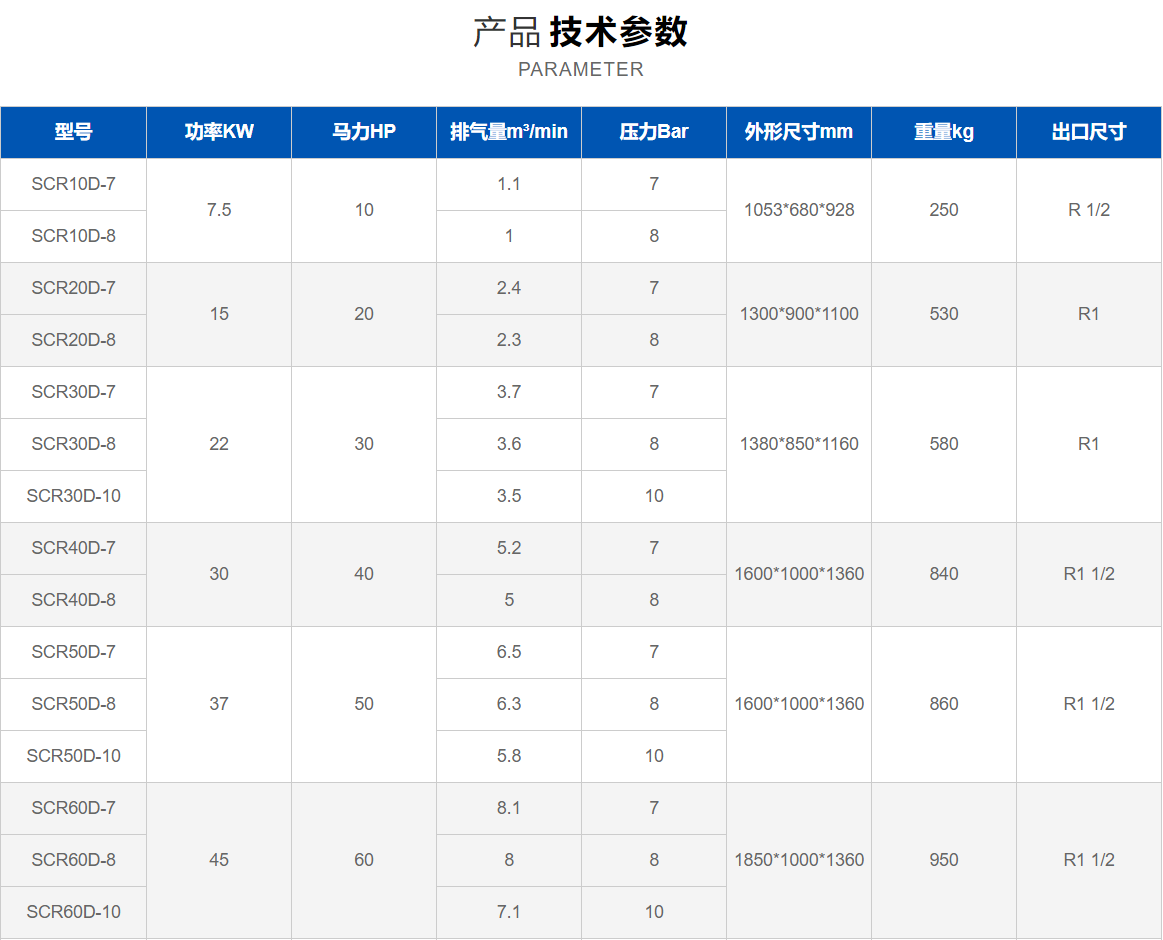The height and width of the screenshot is (940, 1163).
Task: Click the 1053*680*928 dimensions cell
Action: [799, 210]
